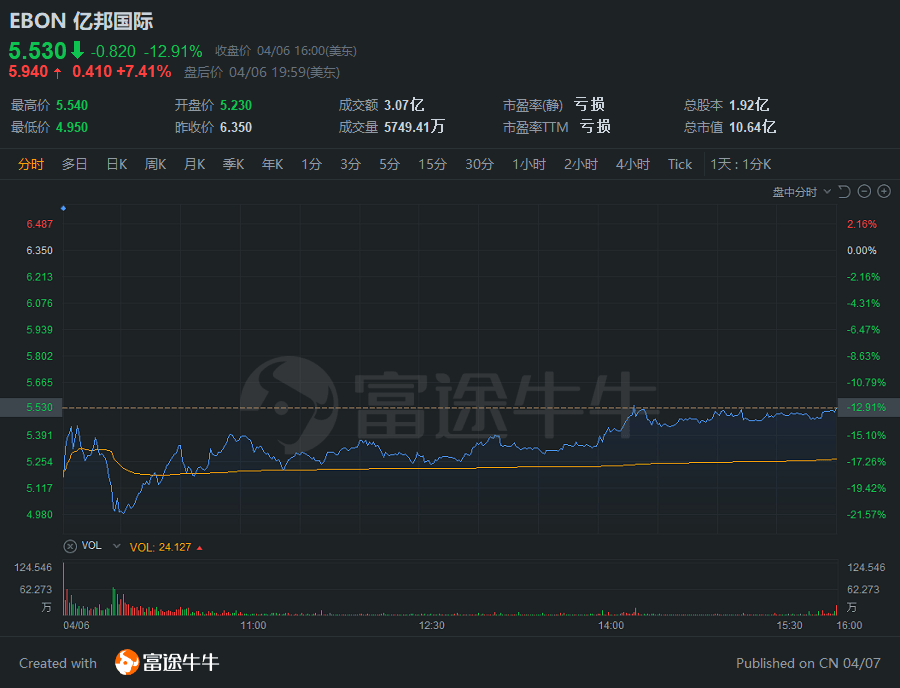
Task: Switch to the 日K chart tab
Action: tap(116, 164)
